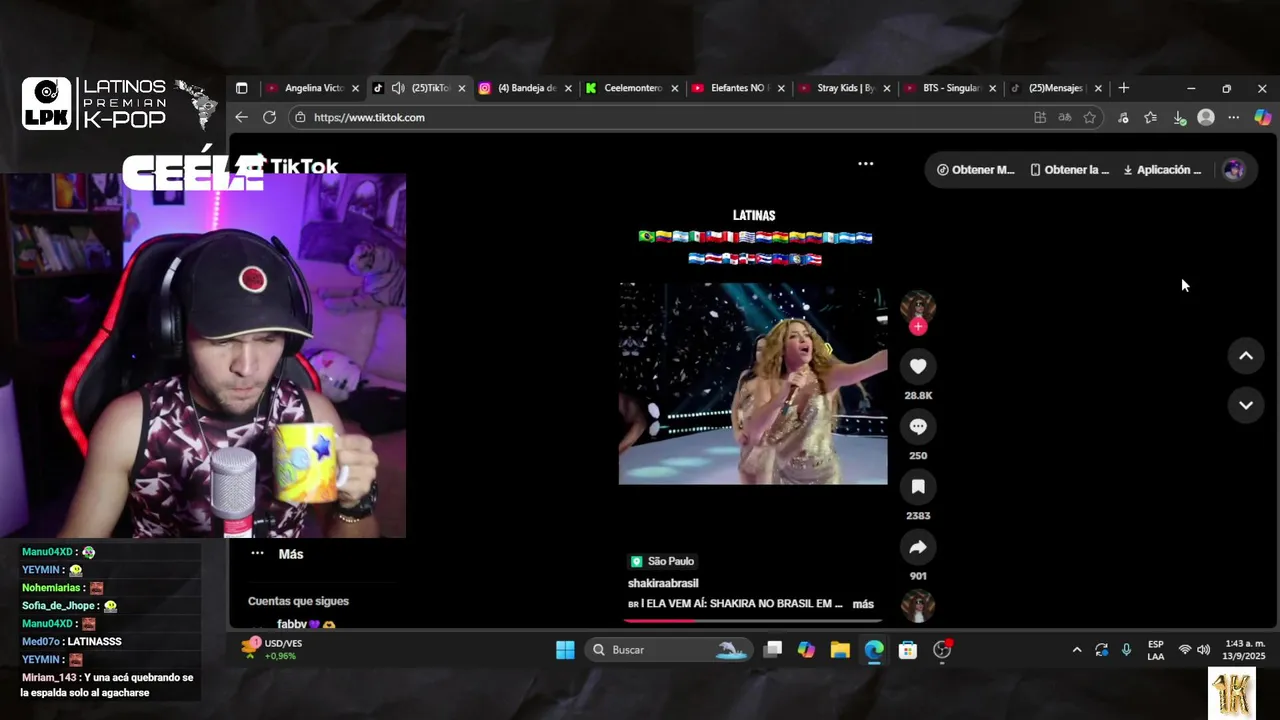
Task: Open the Windows Start menu
Action: [565, 650]
